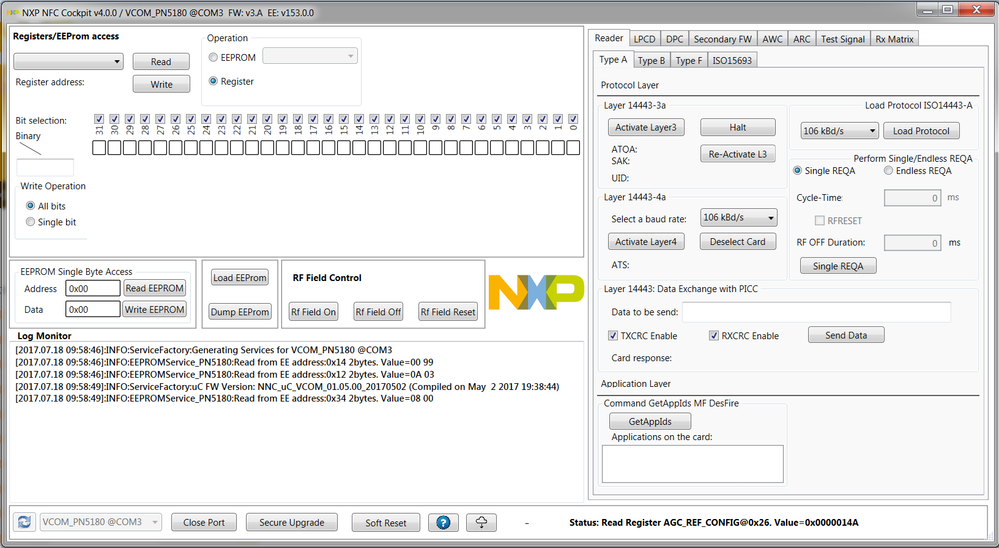
Task: Switch to the Reader tab
Action: tap(608, 38)
